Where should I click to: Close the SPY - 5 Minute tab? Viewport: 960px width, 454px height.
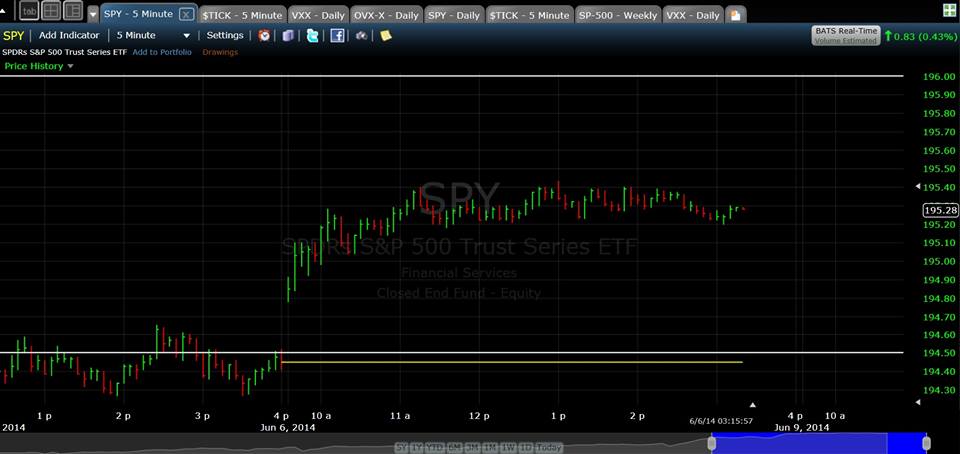pyautogui.click(x=186, y=14)
